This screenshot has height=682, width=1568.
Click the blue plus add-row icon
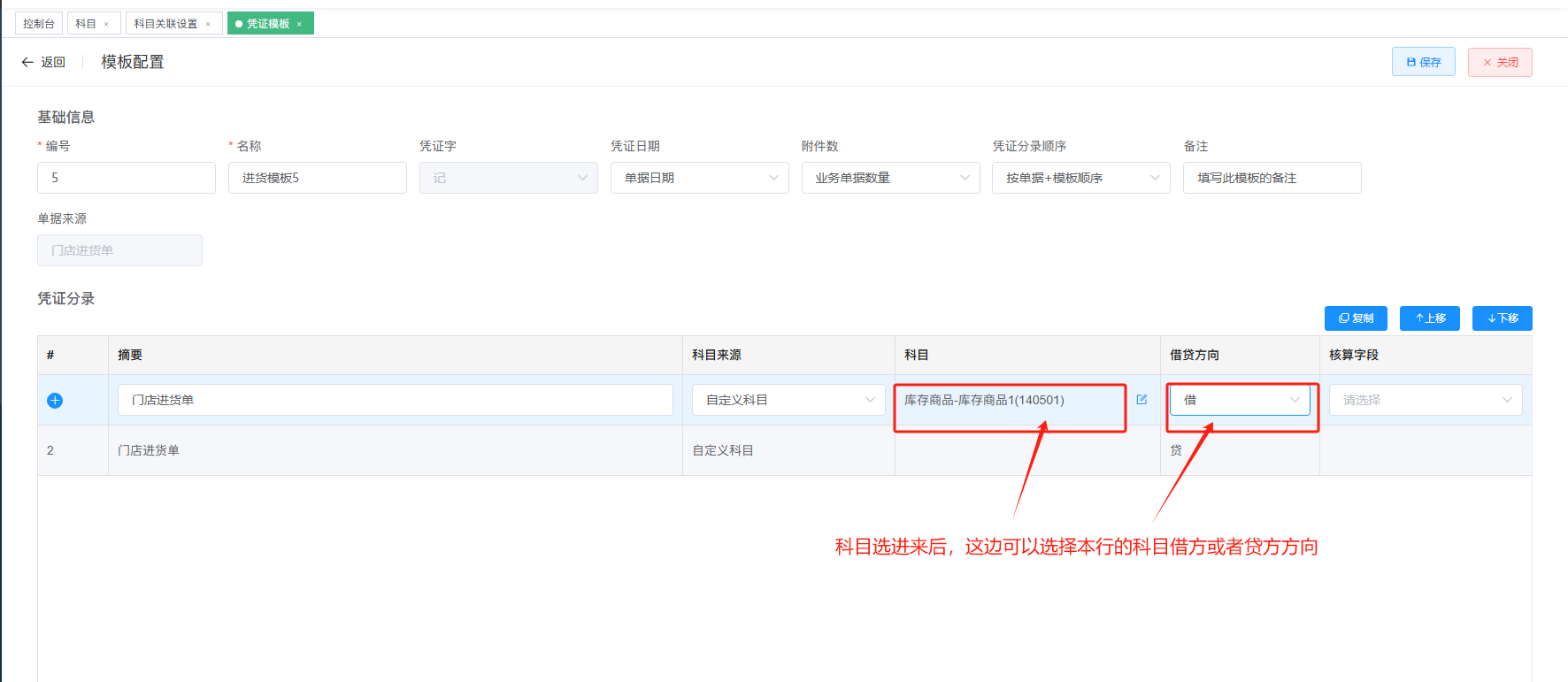[x=55, y=401]
